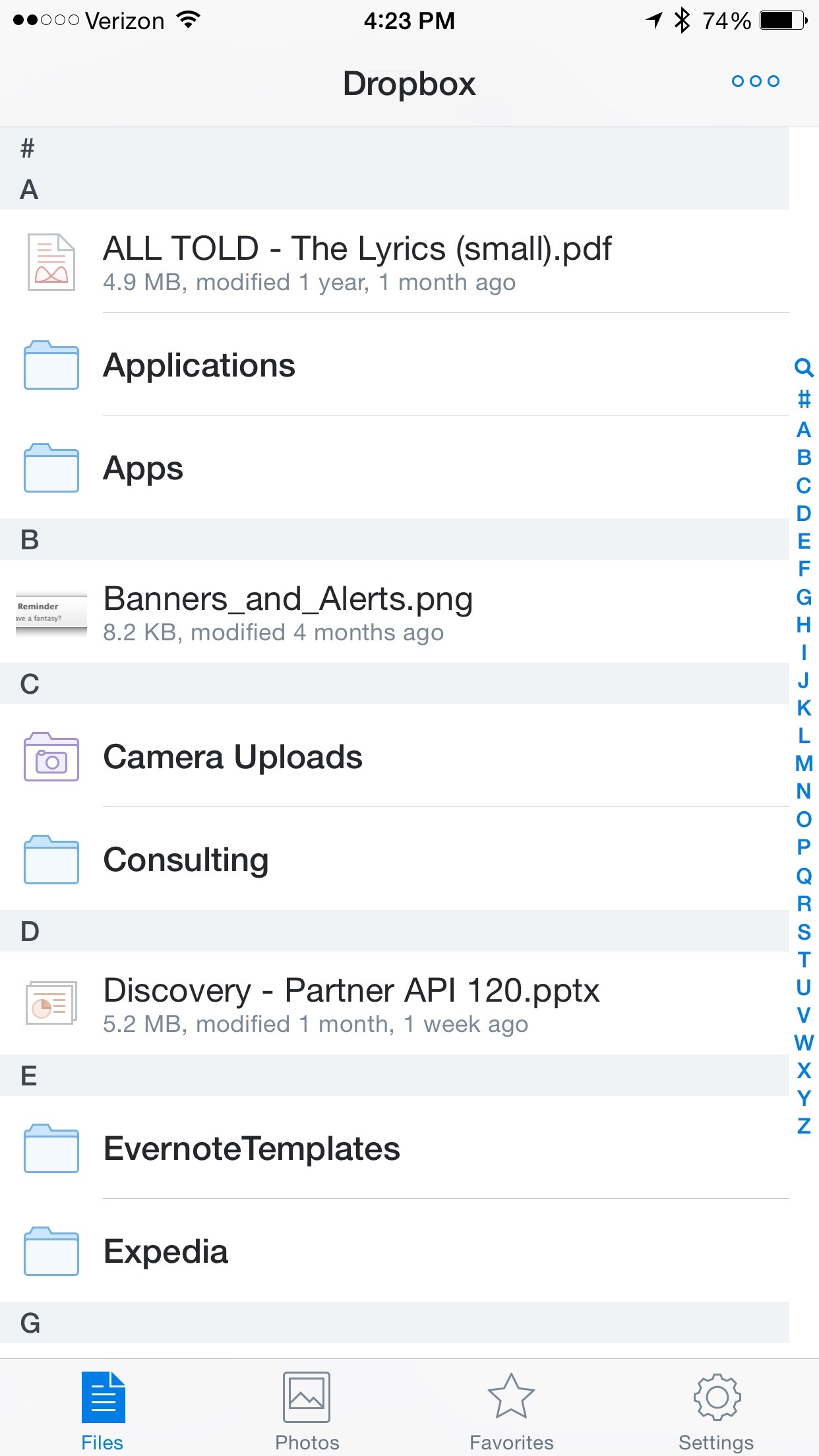The height and width of the screenshot is (1456, 819).
Task: Tap the Applications folder icon
Action: pyautogui.click(x=51, y=365)
